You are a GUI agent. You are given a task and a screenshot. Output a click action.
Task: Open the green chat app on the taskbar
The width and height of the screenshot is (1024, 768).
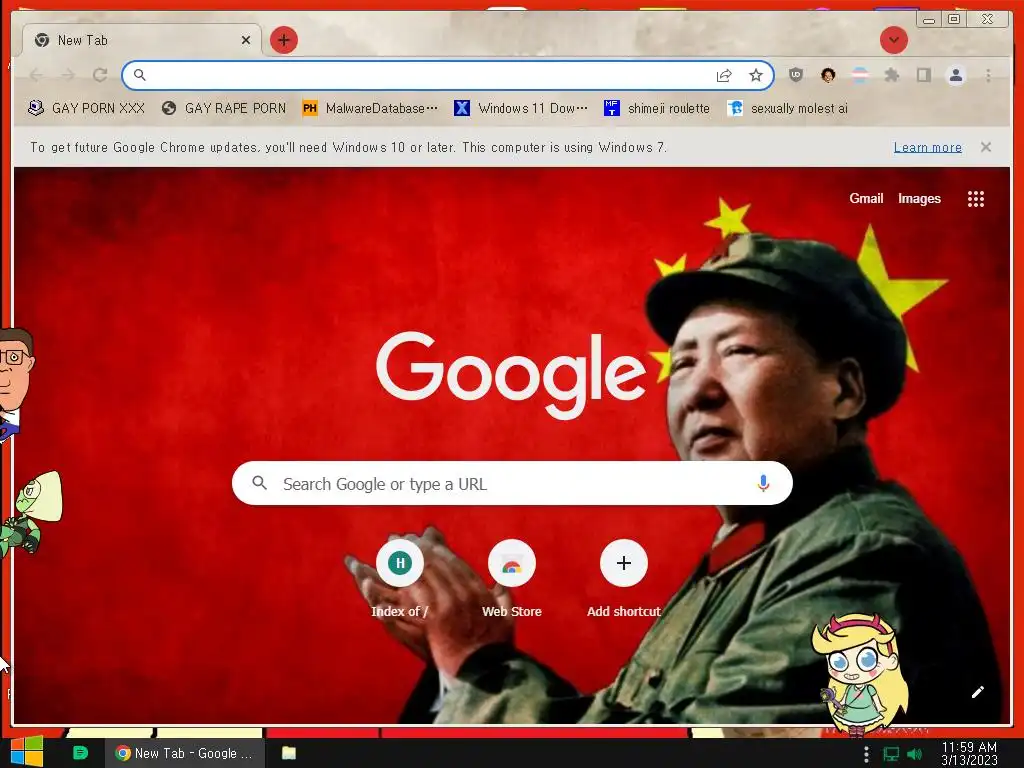[80, 753]
